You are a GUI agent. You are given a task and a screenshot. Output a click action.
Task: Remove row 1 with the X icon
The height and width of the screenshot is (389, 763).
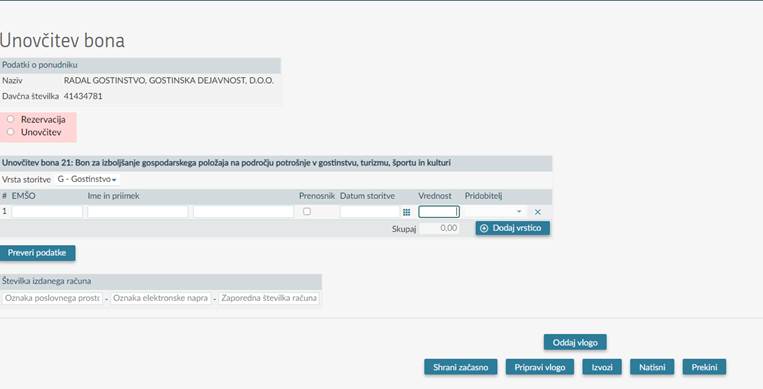pyautogui.click(x=538, y=212)
